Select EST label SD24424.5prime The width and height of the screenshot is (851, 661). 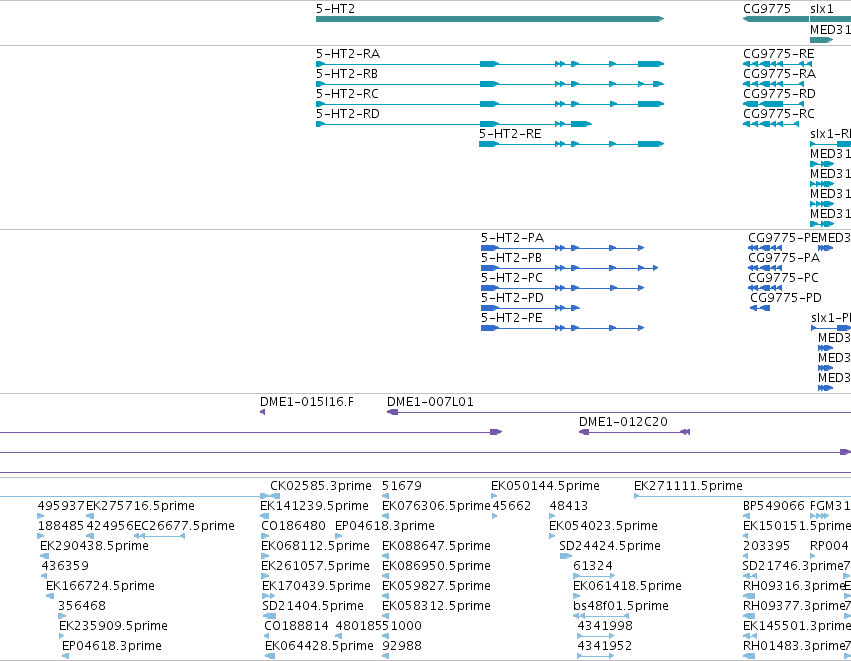[610, 546]
